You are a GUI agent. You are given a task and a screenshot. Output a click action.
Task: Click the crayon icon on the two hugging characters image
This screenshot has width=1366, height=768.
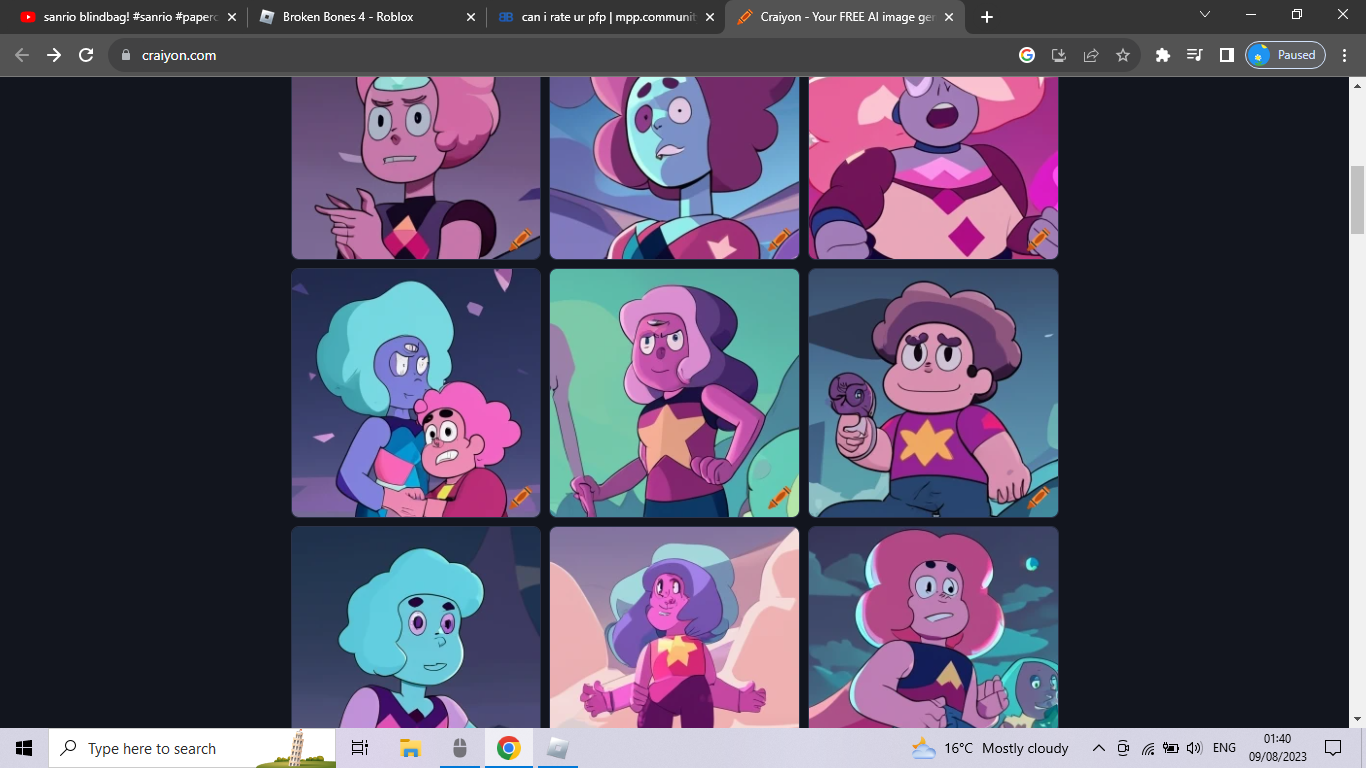pyautogui.click(x=521, y=498)
